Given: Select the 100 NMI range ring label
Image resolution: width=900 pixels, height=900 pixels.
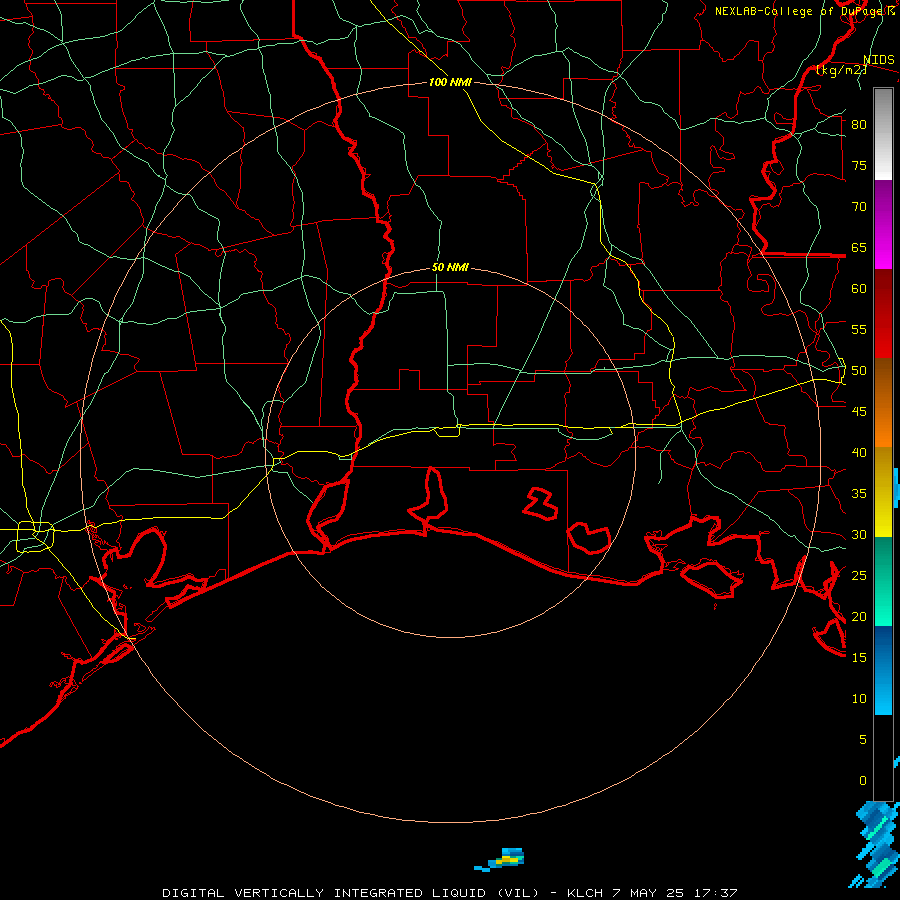Looking at the screenshot, I should 450,82.
